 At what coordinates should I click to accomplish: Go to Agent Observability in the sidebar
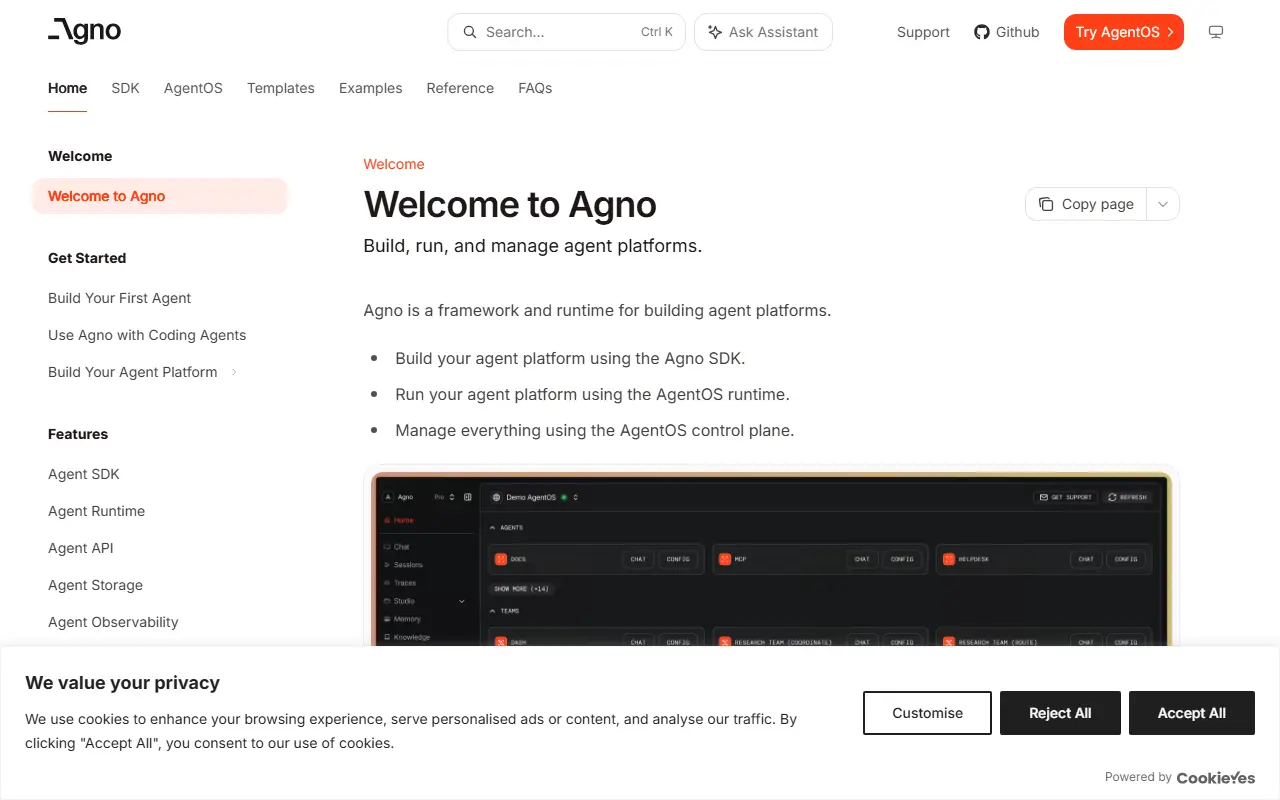click(x=113, y=622)
